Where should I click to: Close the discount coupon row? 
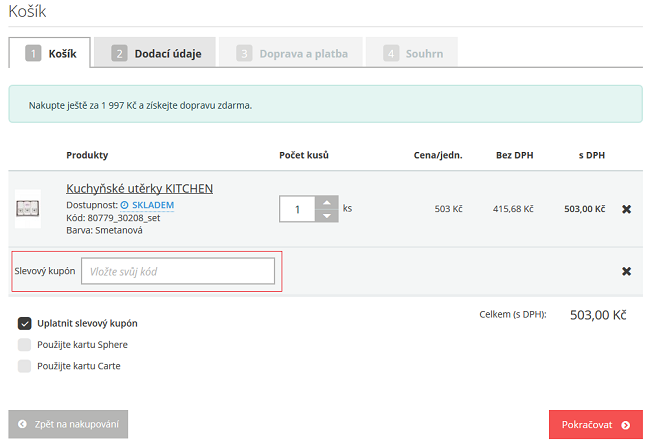[626, 271]
